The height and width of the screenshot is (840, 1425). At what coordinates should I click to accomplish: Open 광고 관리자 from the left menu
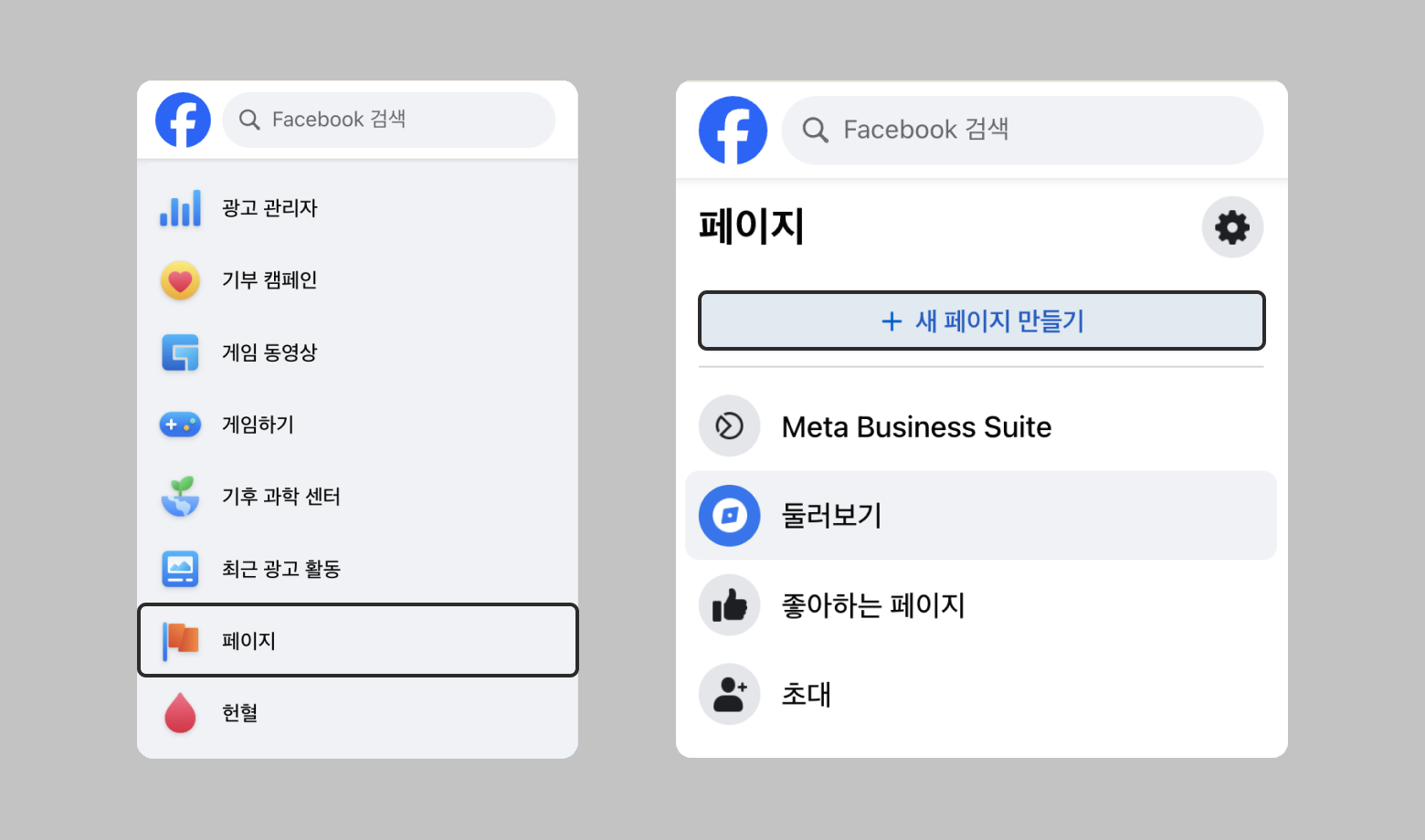click(357, 208)
